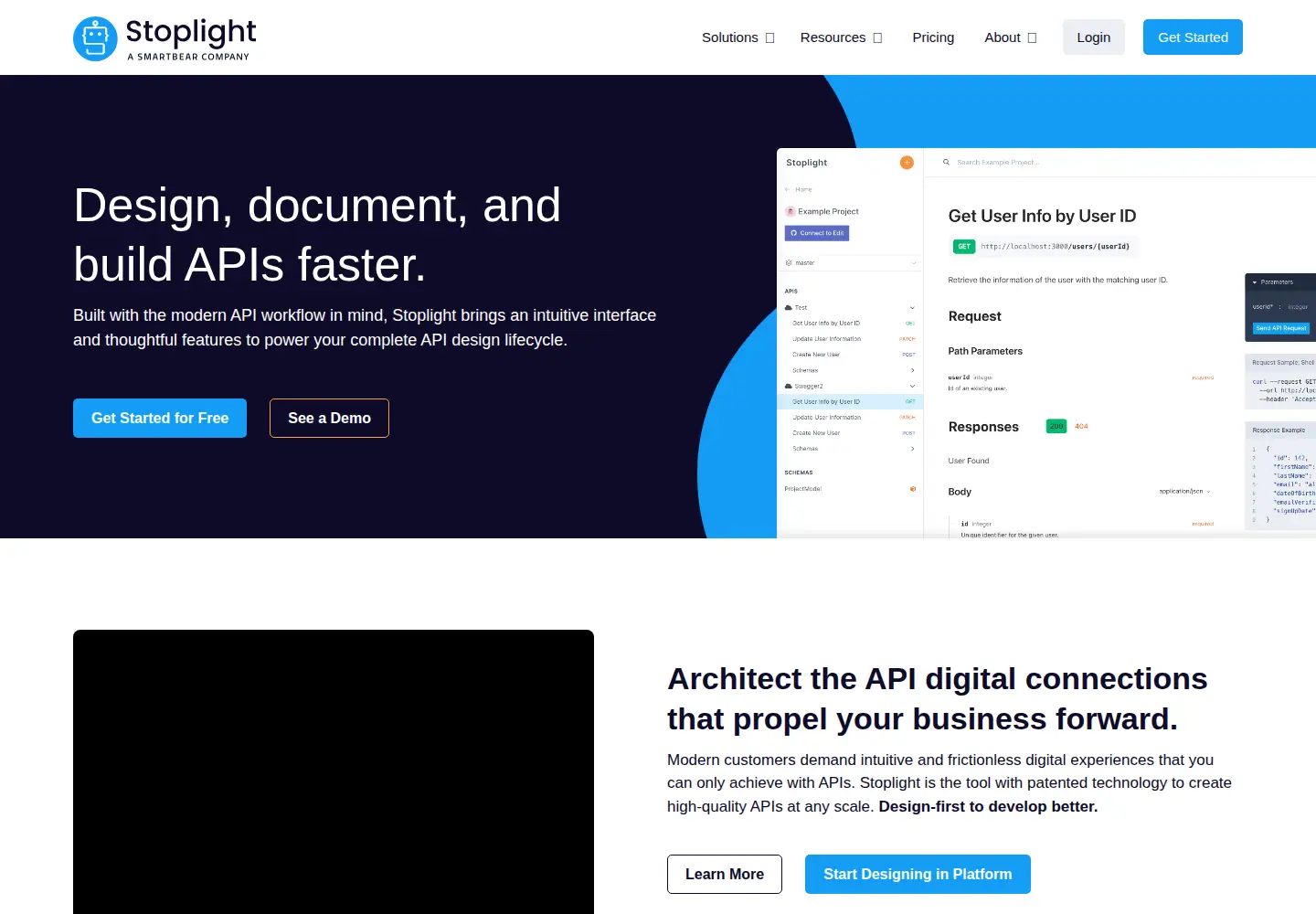Click the Login button

click(1094, 37)
